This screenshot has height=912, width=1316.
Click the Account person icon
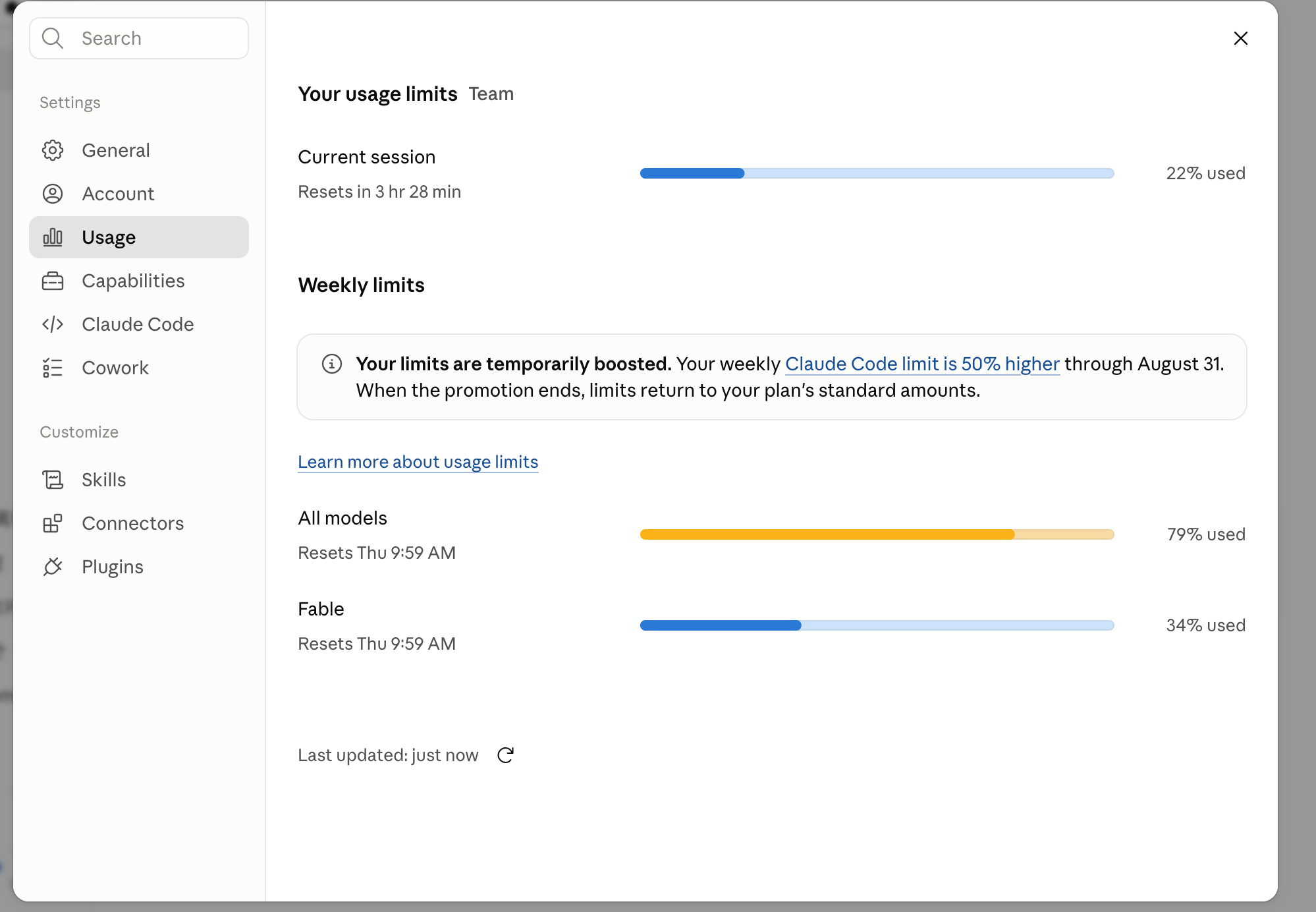tap(53, 194)
